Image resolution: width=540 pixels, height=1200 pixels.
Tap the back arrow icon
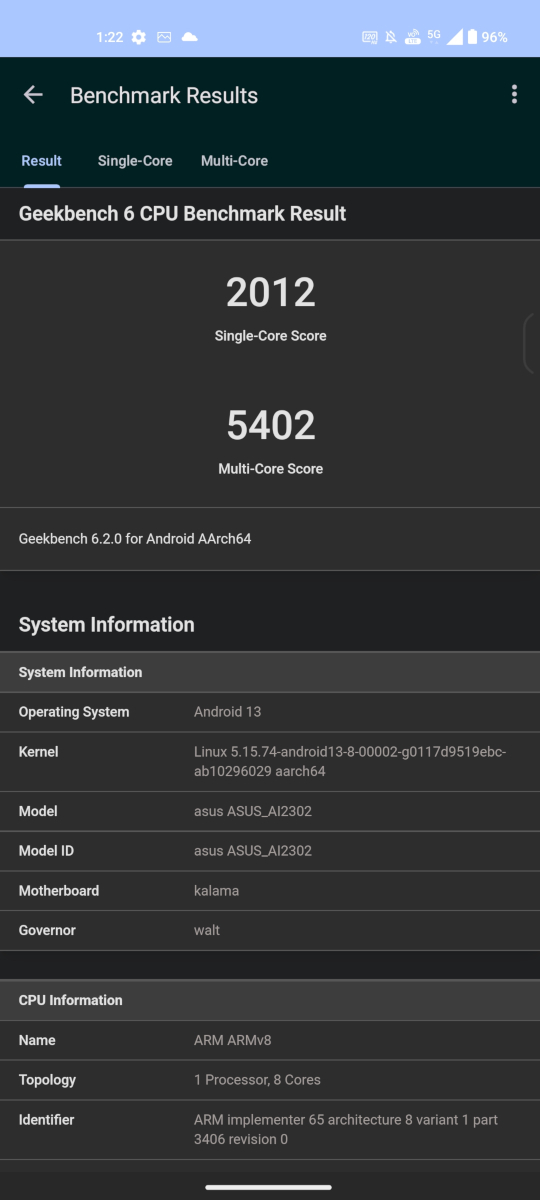[x=33, y=95]
